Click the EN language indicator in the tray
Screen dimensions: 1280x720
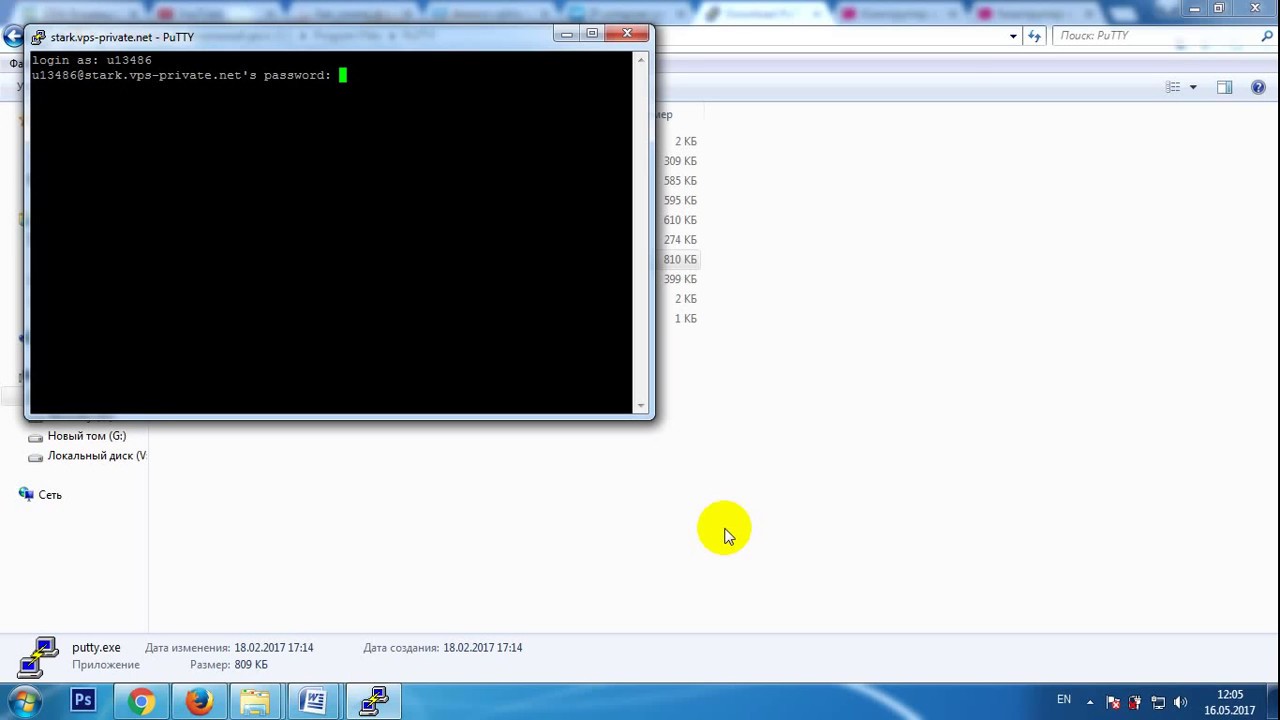pos(1064,700)
